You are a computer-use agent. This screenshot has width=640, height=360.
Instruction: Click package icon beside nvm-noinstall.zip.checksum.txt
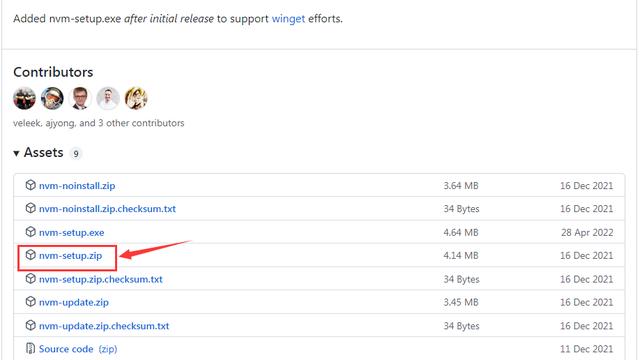[31, 208]
